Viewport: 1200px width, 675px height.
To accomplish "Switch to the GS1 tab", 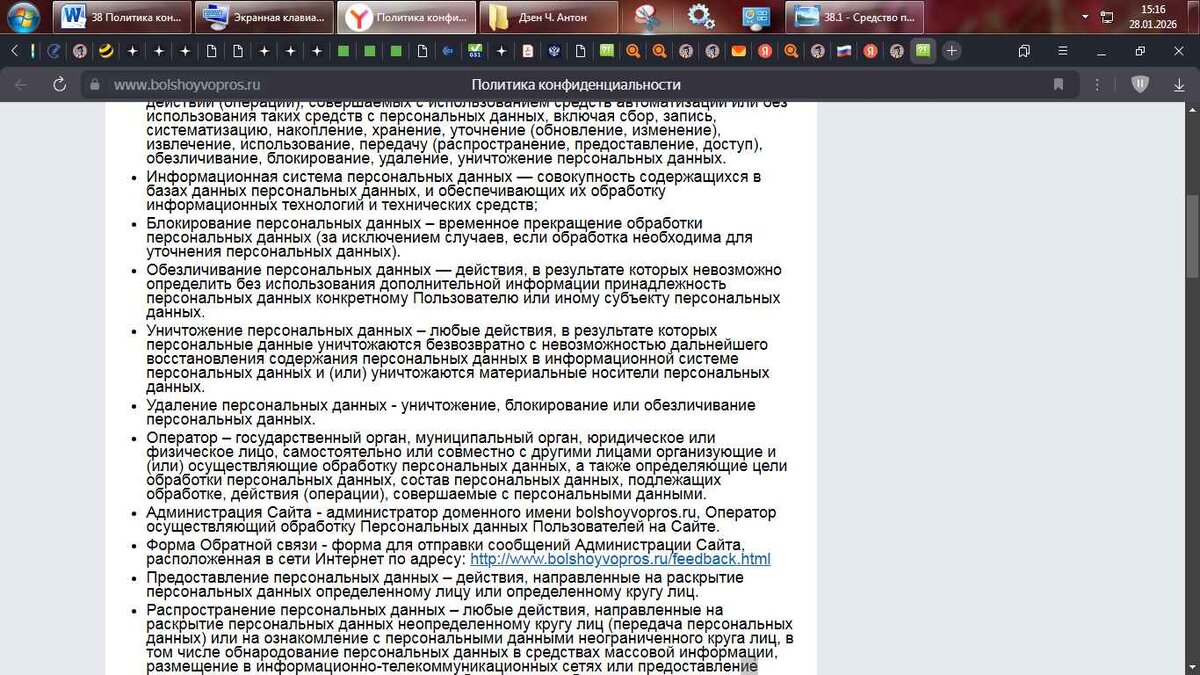I will [x=475, y=51].
